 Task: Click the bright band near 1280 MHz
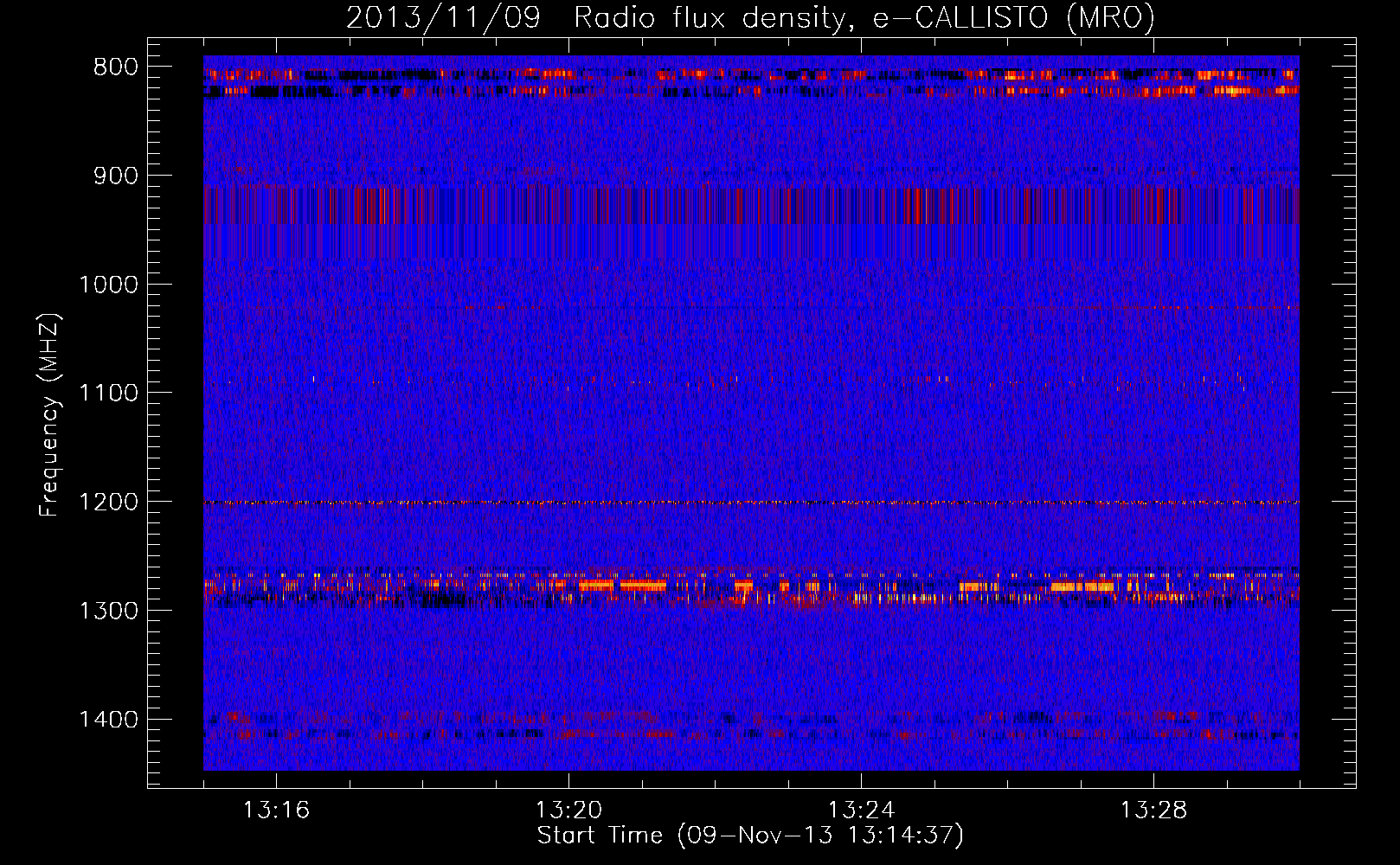click(x=751, y=588)
